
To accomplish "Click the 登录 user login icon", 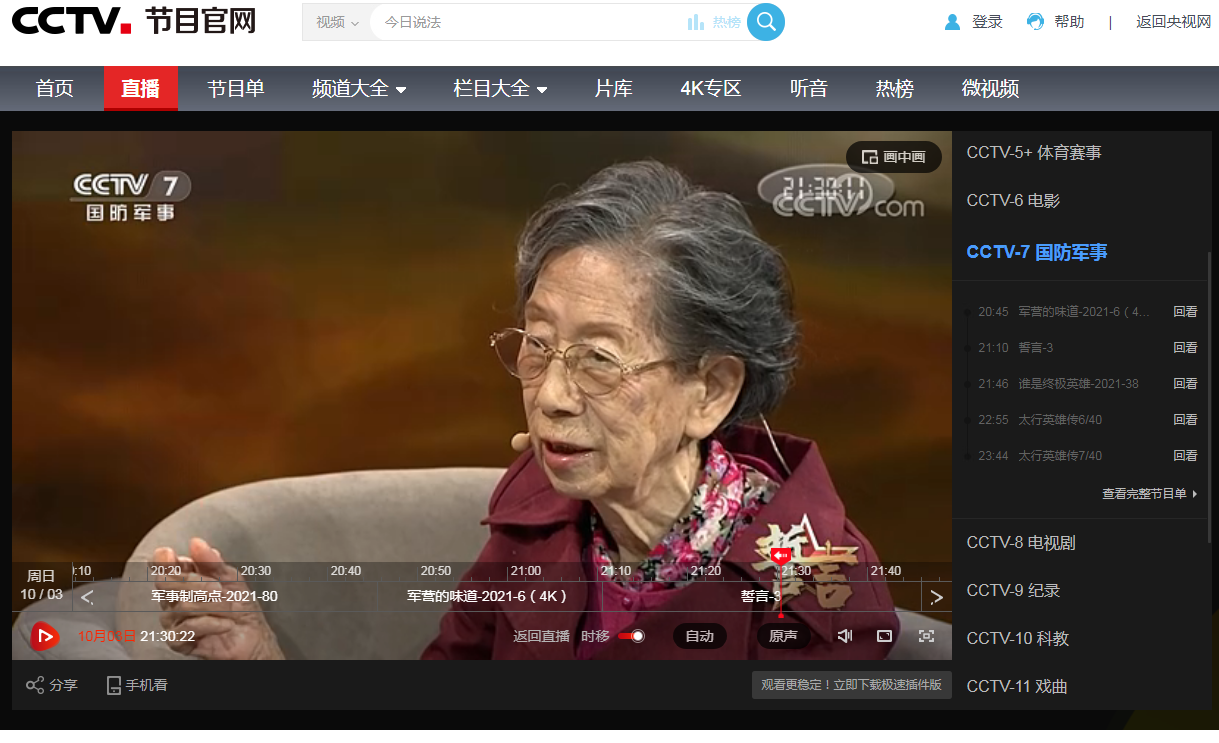I will pyautogui.click(x=953, y=22).
